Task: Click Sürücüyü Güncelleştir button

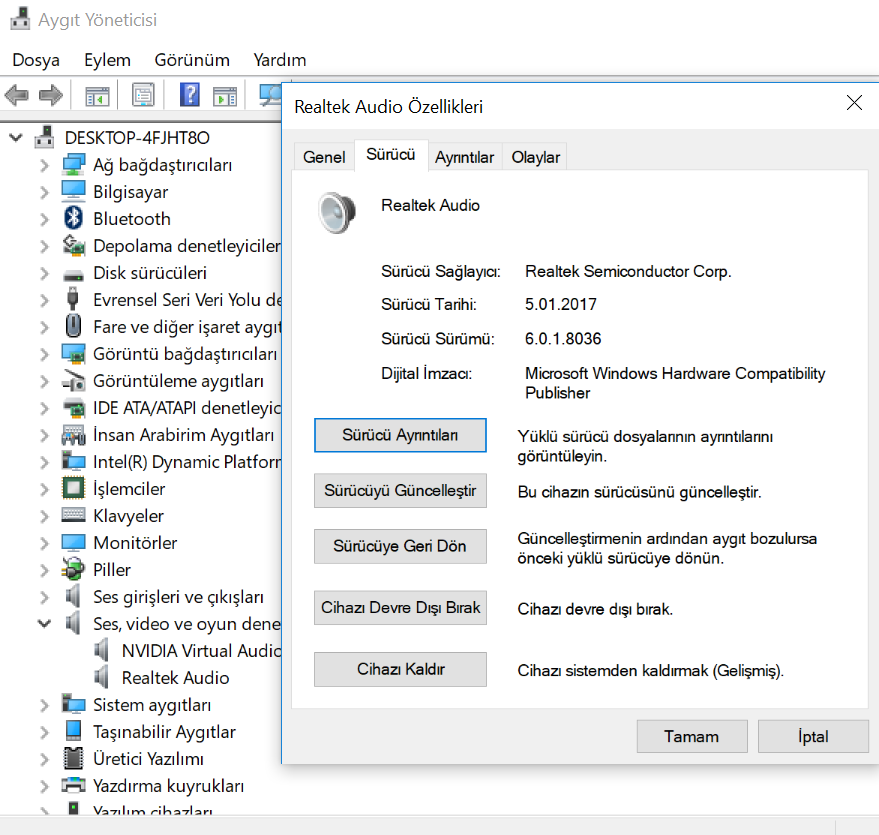Action: tap(400, 490)
